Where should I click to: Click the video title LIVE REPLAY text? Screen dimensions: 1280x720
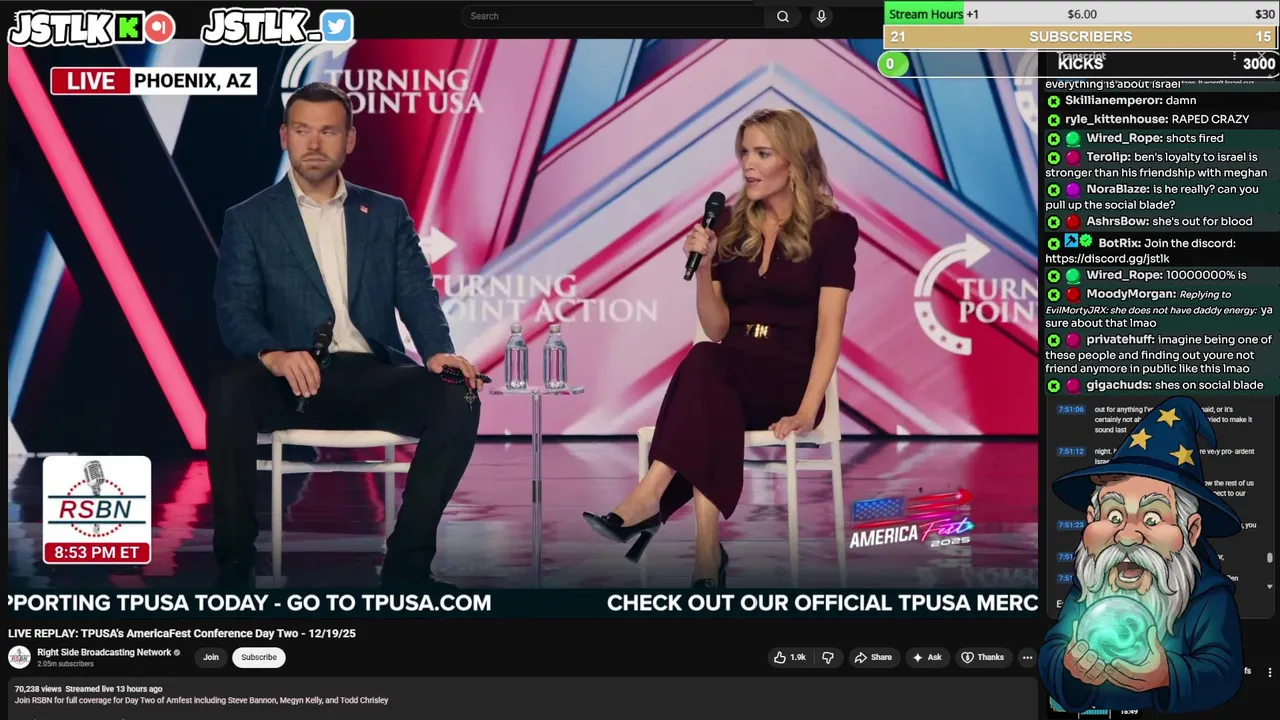click(x=182, y=633)
